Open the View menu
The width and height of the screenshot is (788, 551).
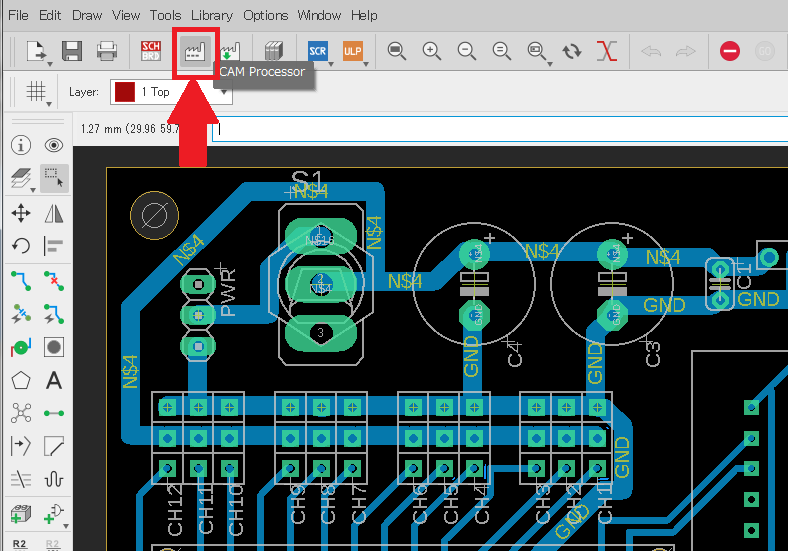click(126, 15)
